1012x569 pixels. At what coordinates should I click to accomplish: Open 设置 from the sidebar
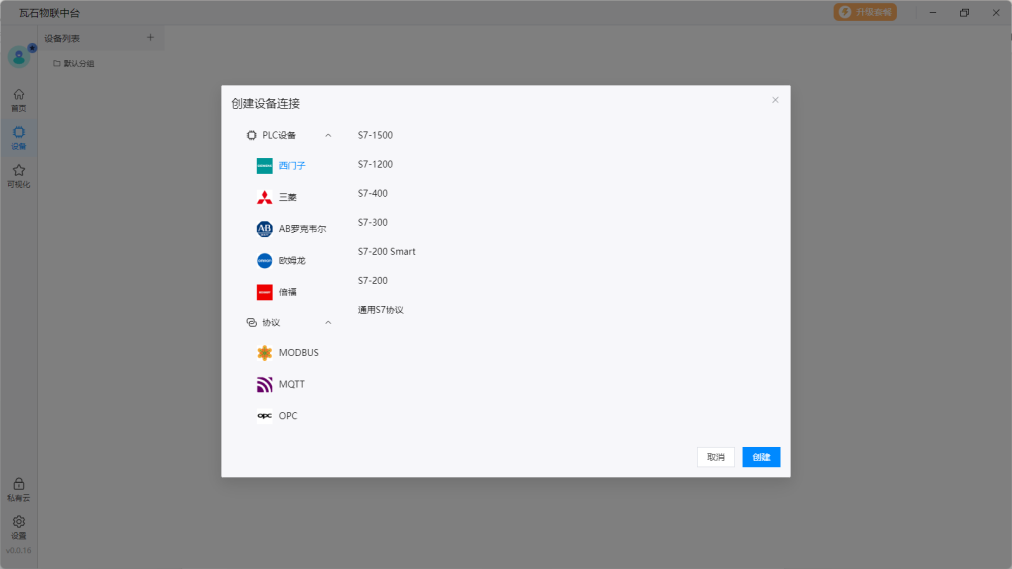[18, 526]
